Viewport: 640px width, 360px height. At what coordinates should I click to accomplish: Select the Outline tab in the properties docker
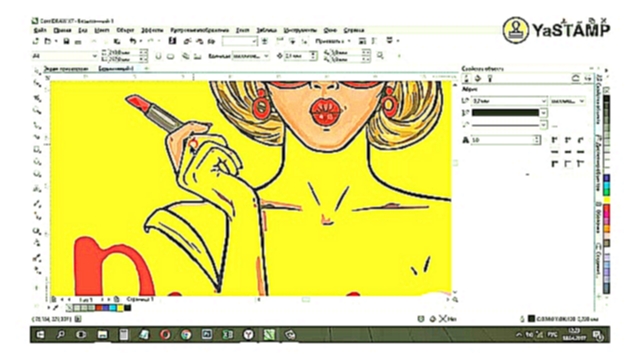point(467,78)
